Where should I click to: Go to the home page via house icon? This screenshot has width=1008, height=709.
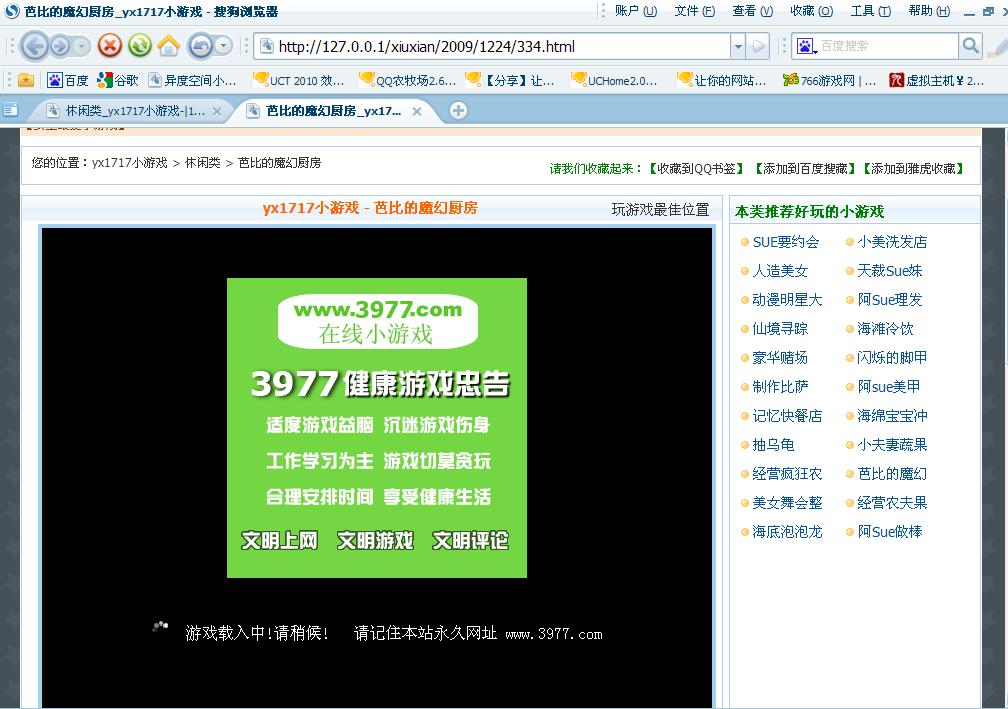pos(168,46)
